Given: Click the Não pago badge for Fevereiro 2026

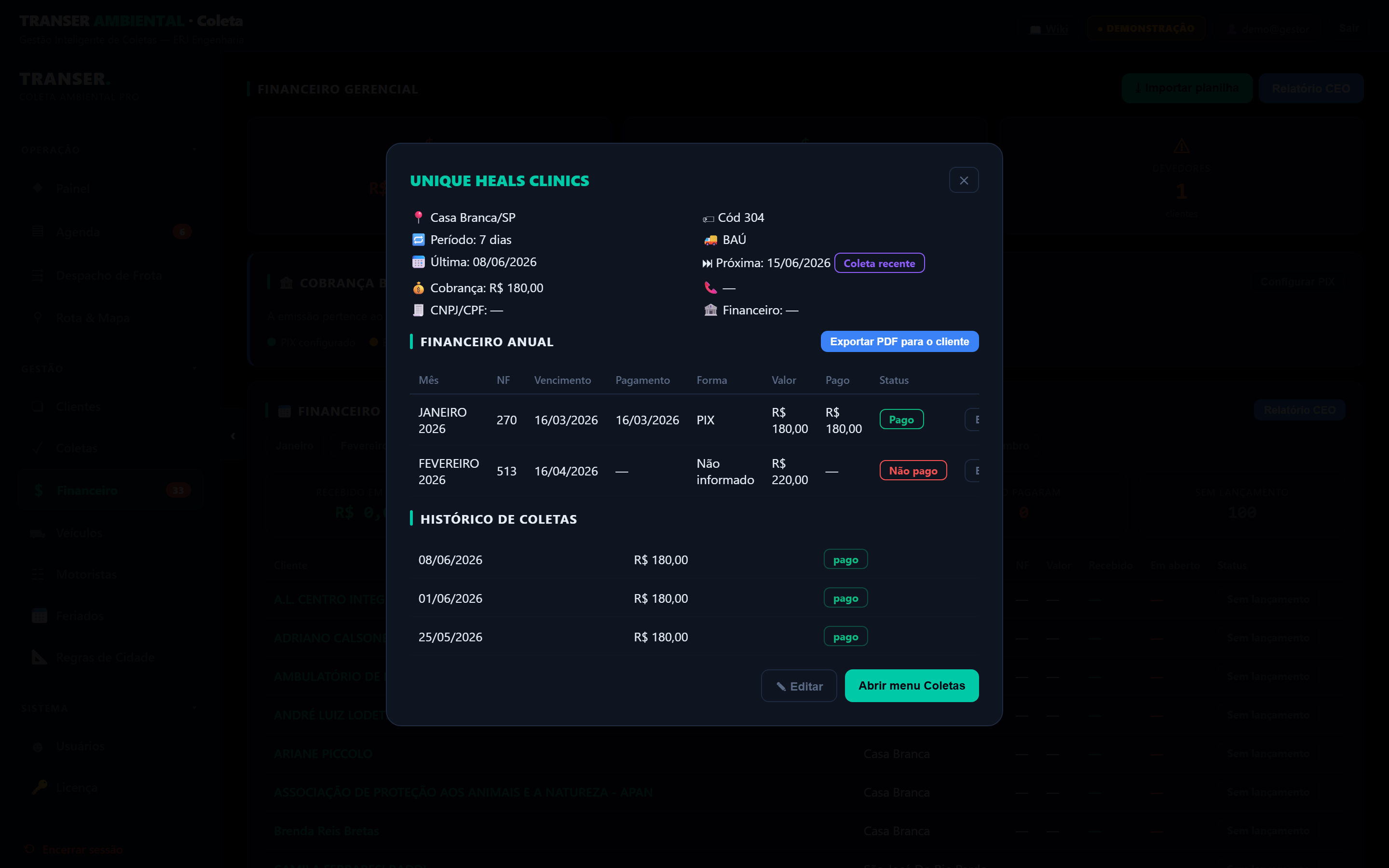Looking at the screenshot, I should (912, 471).
